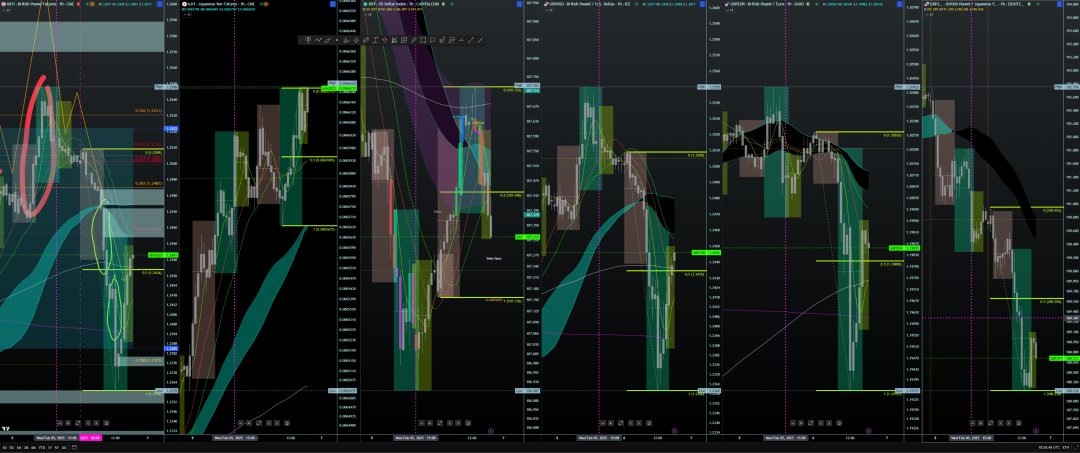Collapse indicator legend in GBPUSD chart
1080x453 pixels.
coord(548,10)
